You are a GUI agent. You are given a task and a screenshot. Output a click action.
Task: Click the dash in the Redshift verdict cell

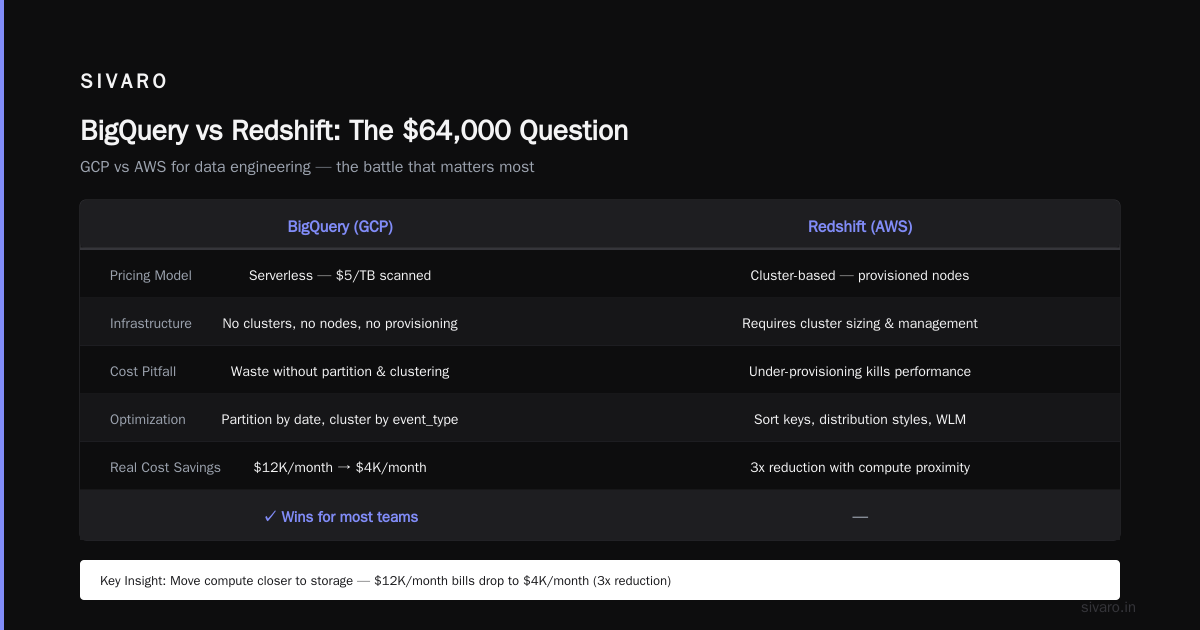[860, 517]
